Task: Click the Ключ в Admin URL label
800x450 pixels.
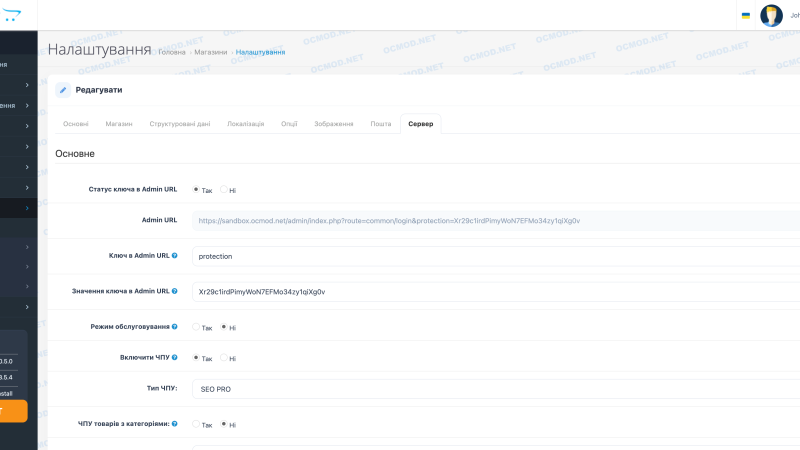Action: pyautogui.click(x=139, y=256)
